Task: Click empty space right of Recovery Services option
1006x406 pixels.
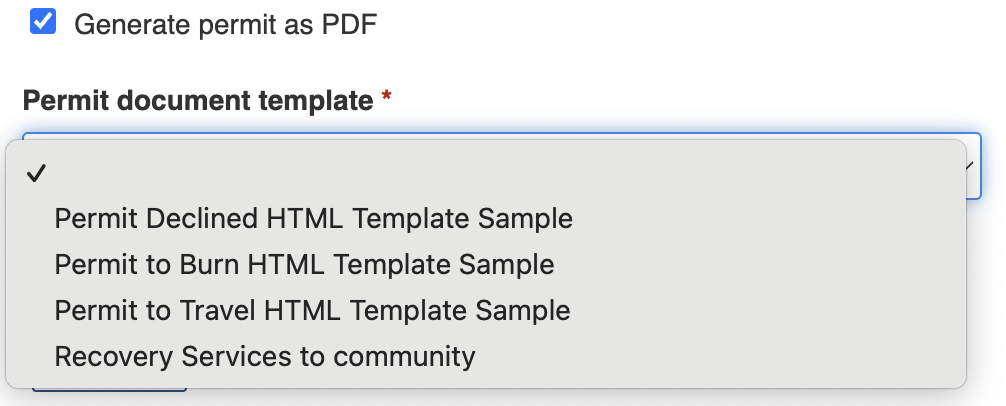Action: (x=720, y=356)
